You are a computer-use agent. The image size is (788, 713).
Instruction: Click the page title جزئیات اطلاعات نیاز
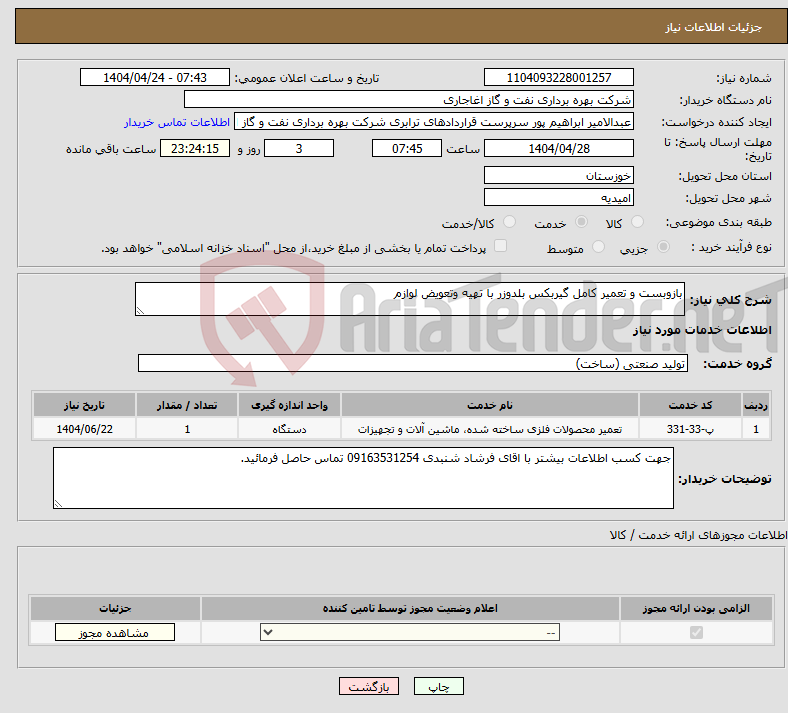[x=714, y=27]
